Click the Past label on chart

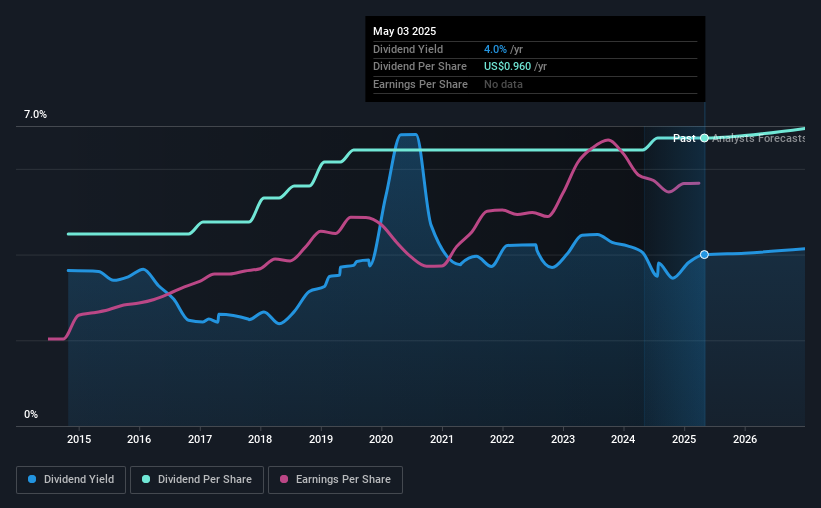[x=684, y=138]
